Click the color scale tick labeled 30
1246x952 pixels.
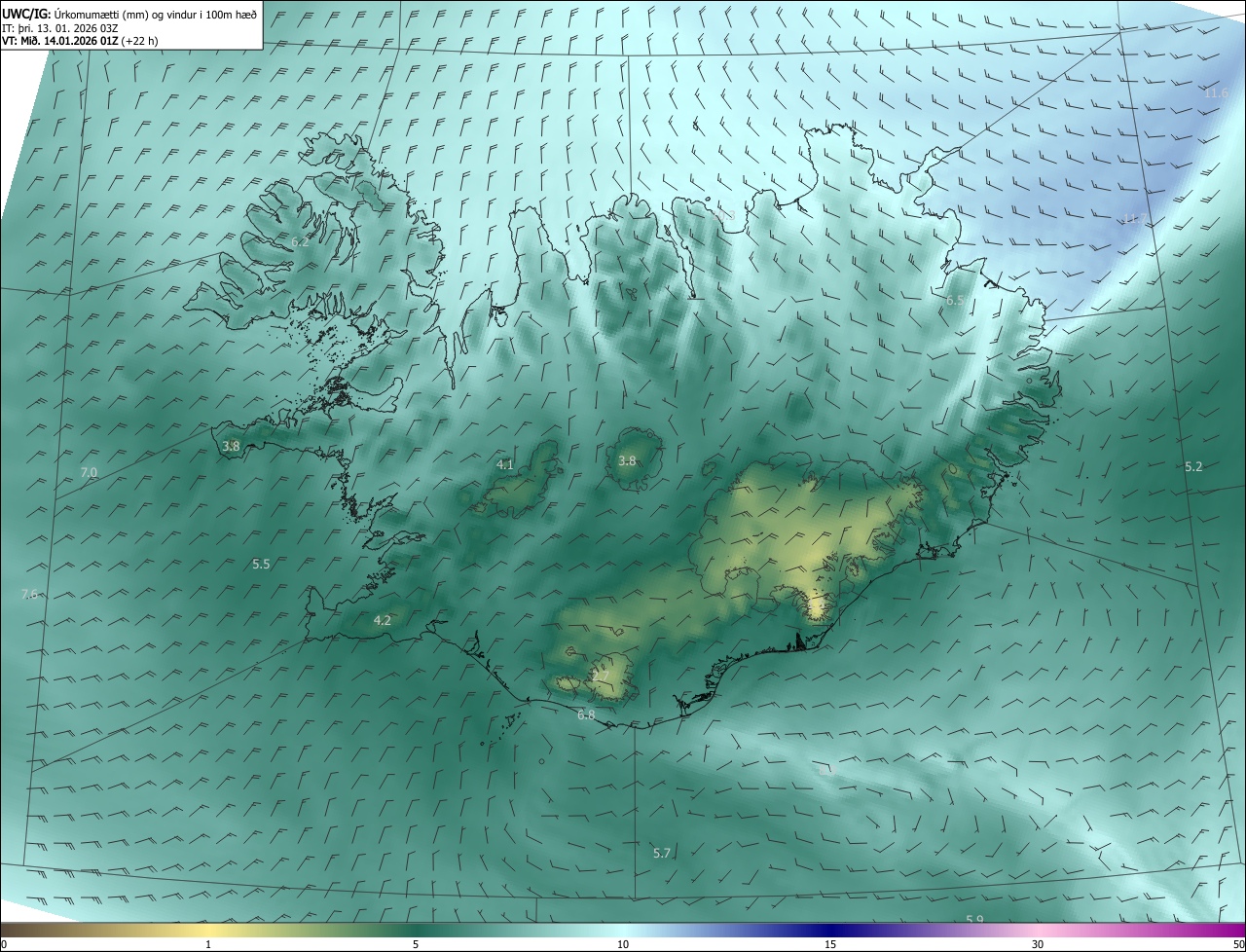coord(1038,944)
